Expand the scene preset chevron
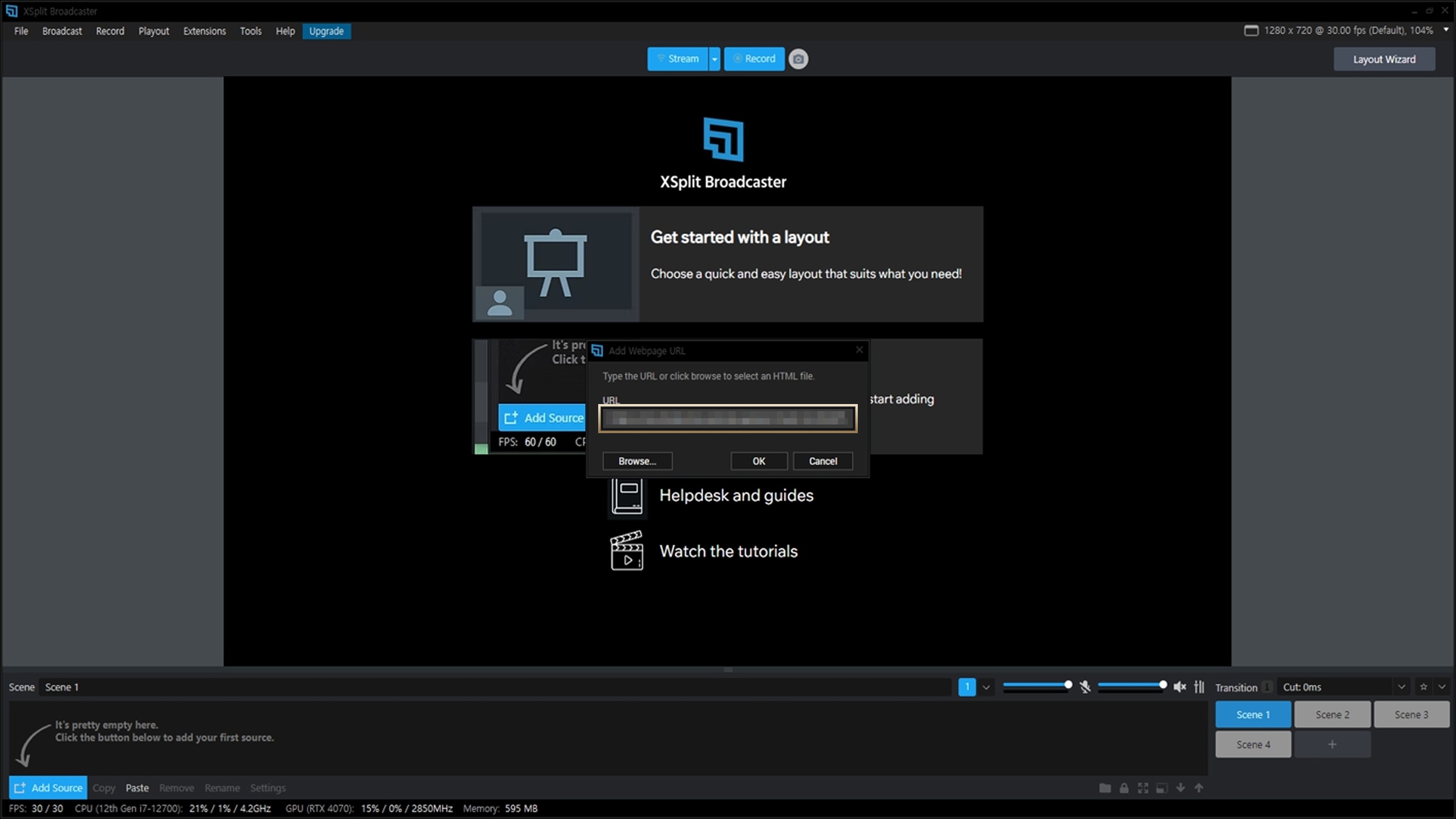Viewport: 1456px width, 819px height. (986, 687)
